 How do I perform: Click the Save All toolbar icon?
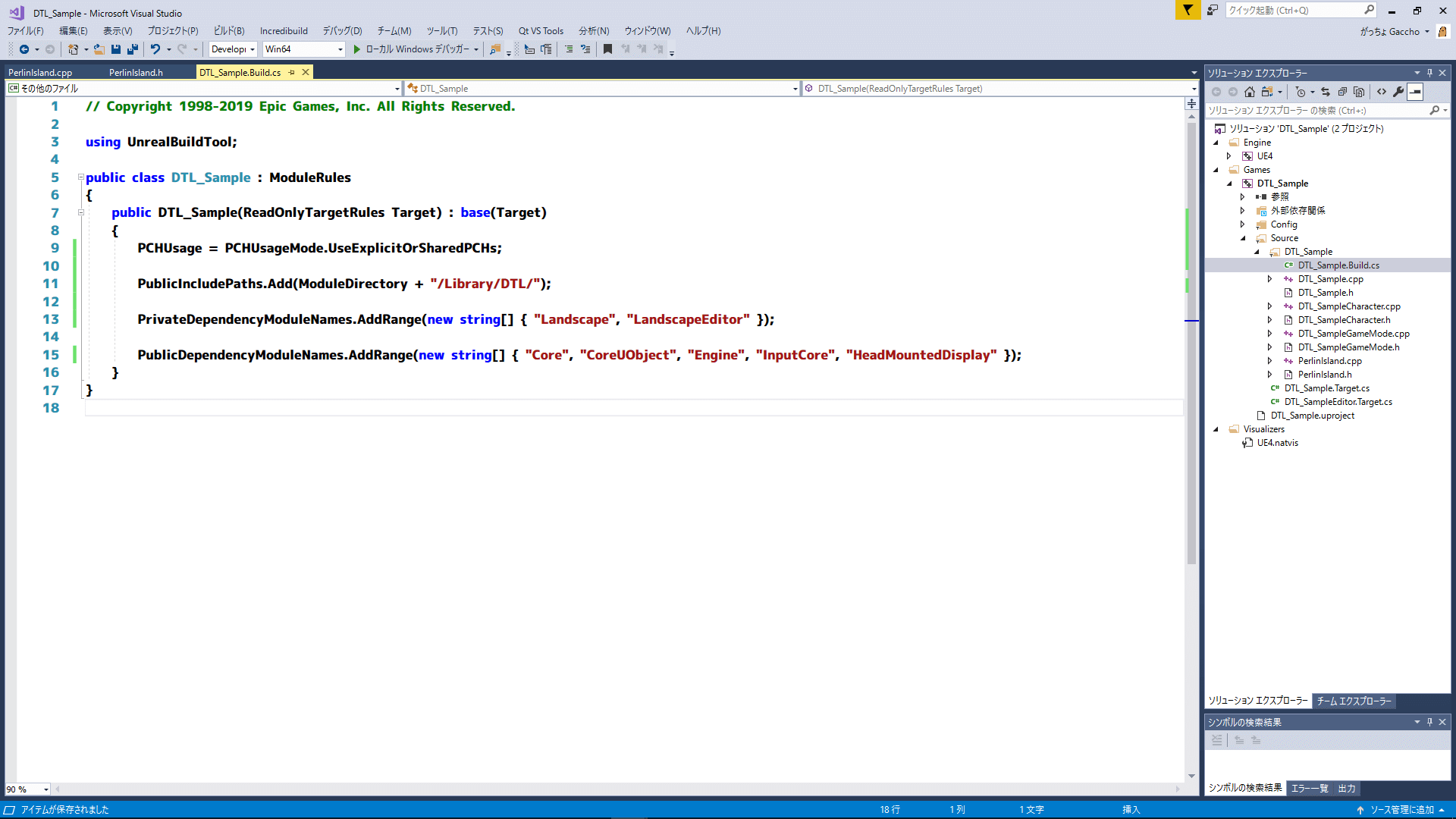click(x=133, y=49)
